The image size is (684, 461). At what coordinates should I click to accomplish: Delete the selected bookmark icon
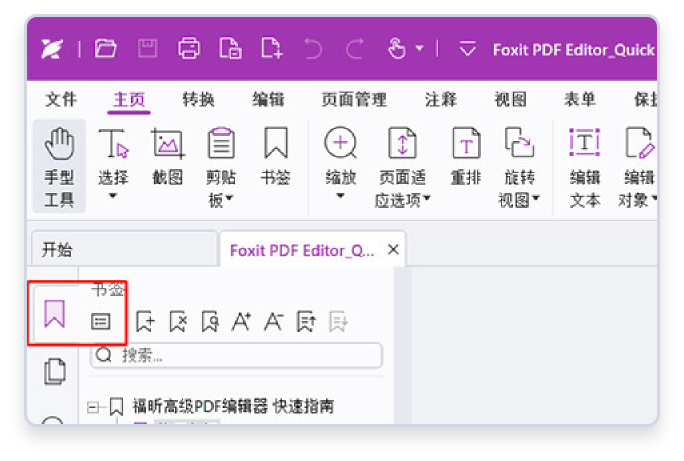(178, 321)
